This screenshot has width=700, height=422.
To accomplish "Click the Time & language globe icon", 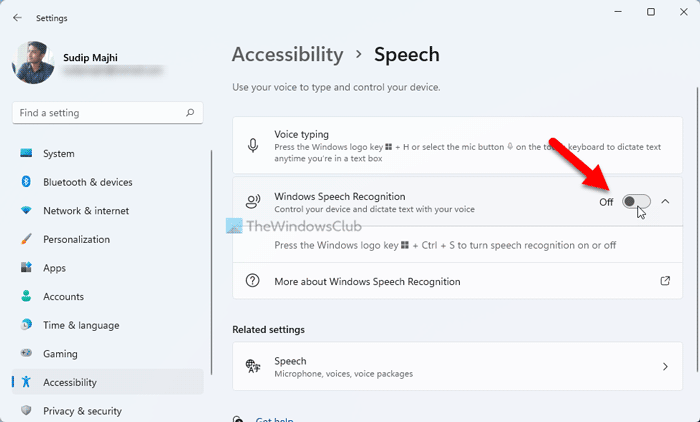I will [x=26, y=325].
